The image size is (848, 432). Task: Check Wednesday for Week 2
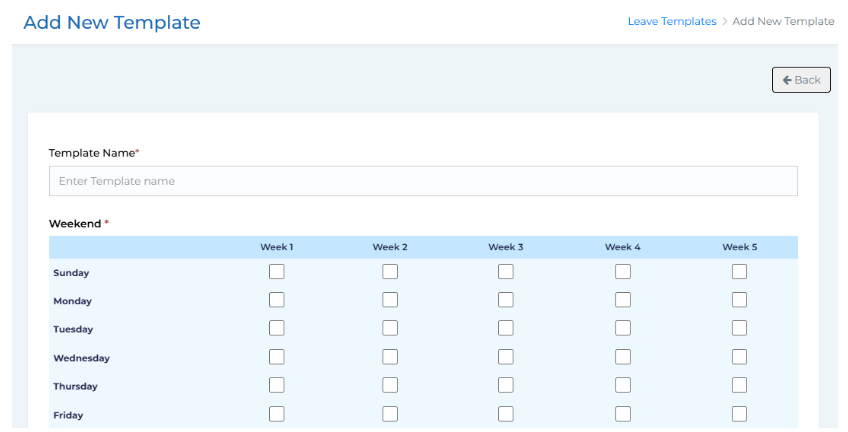coord(390,357)
